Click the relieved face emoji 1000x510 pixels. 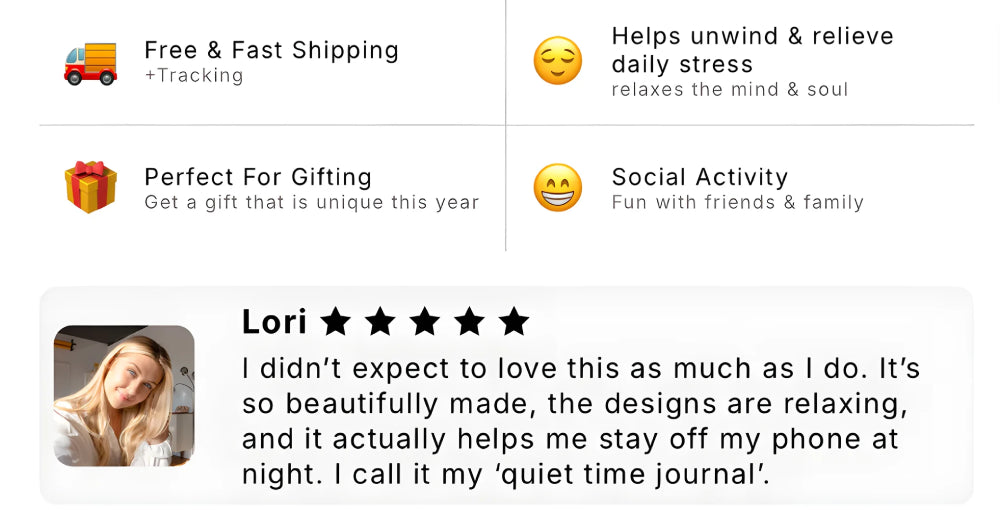coord(557,61)
